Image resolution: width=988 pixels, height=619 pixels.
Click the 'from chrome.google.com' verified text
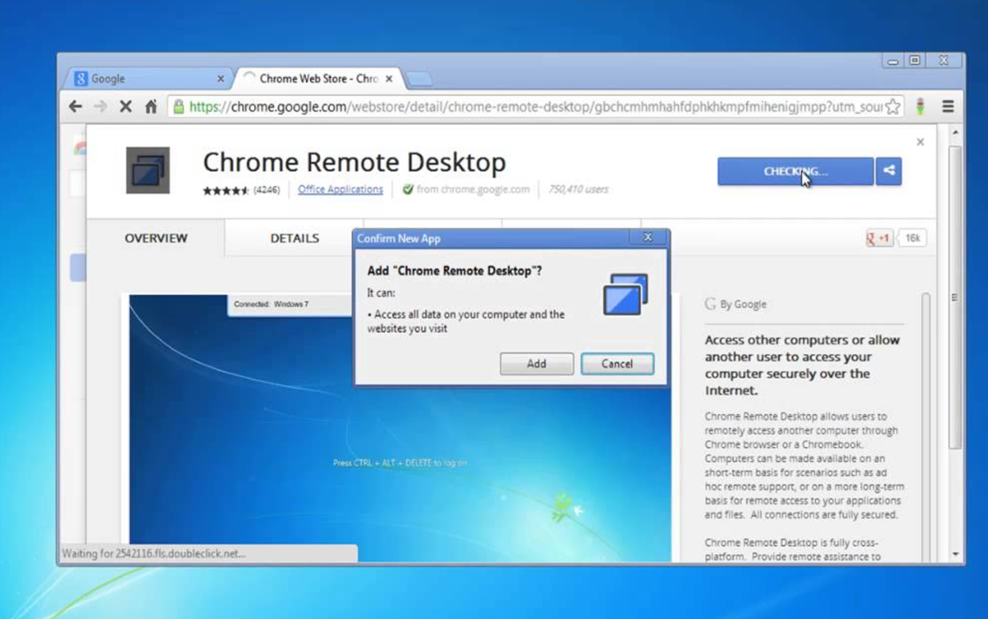[473, 189]
